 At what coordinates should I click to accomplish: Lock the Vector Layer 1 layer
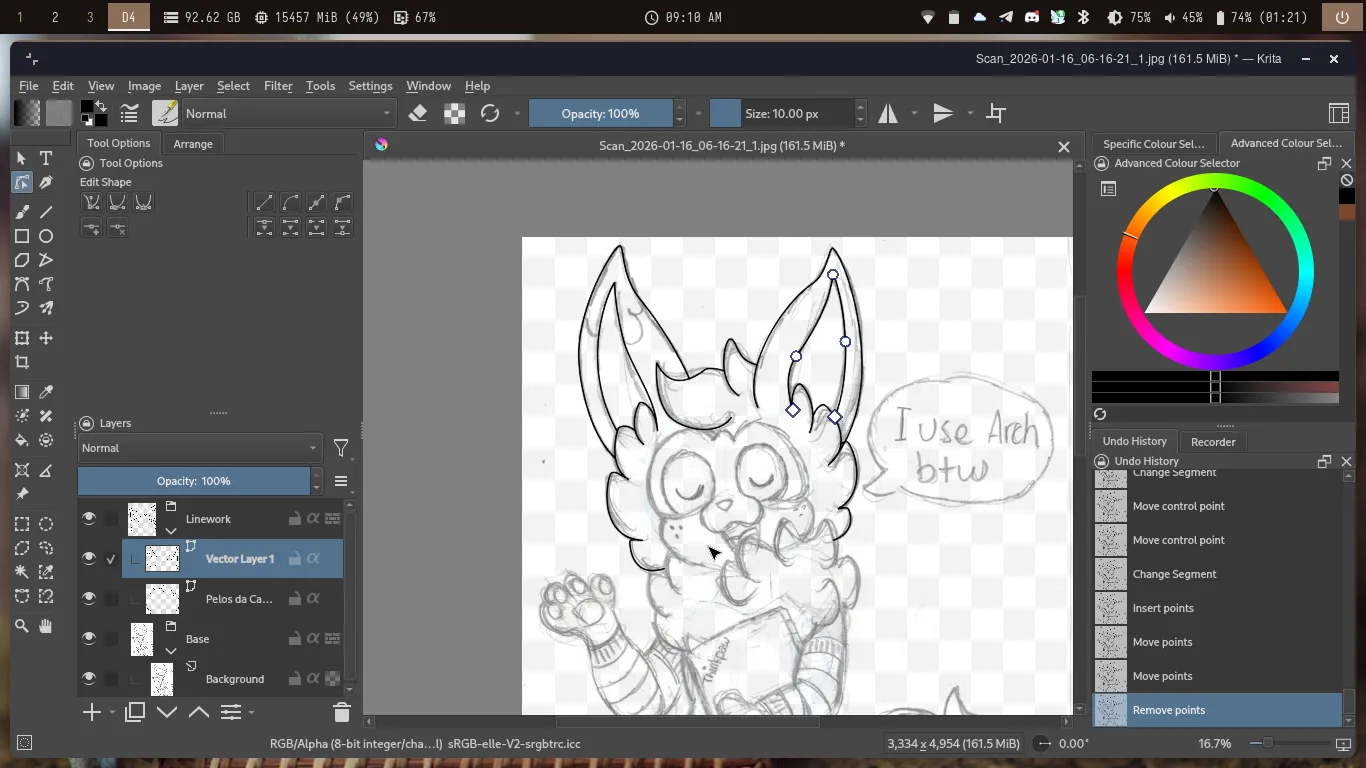click(294, 559)
